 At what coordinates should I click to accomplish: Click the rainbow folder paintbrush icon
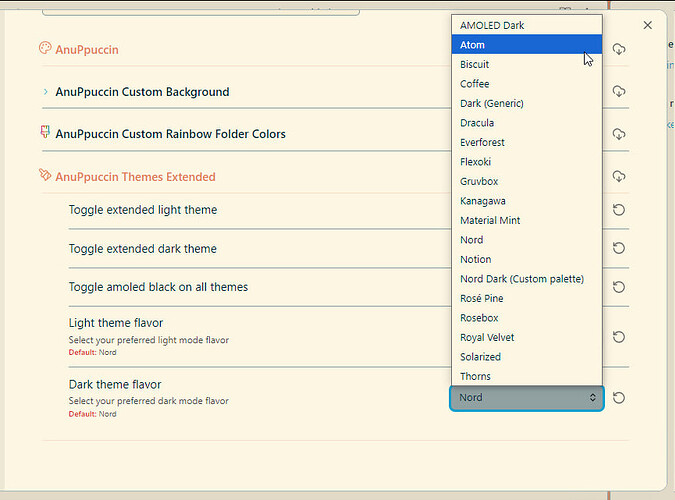pos(45,132)
